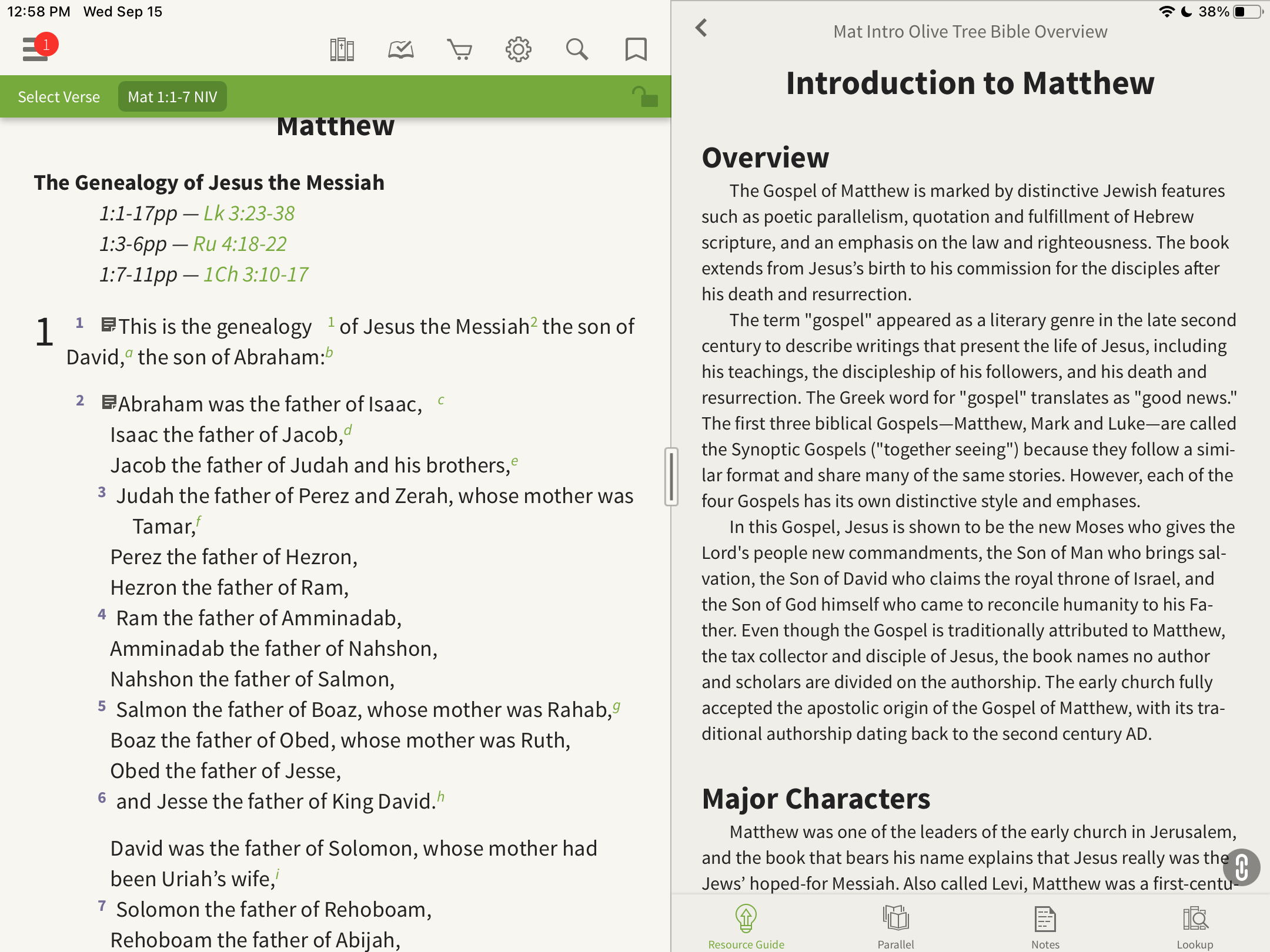Follow the Lk 3:23-38 cross reference
The width and height of the screenshot is (1270, 952).
[249, 213]
